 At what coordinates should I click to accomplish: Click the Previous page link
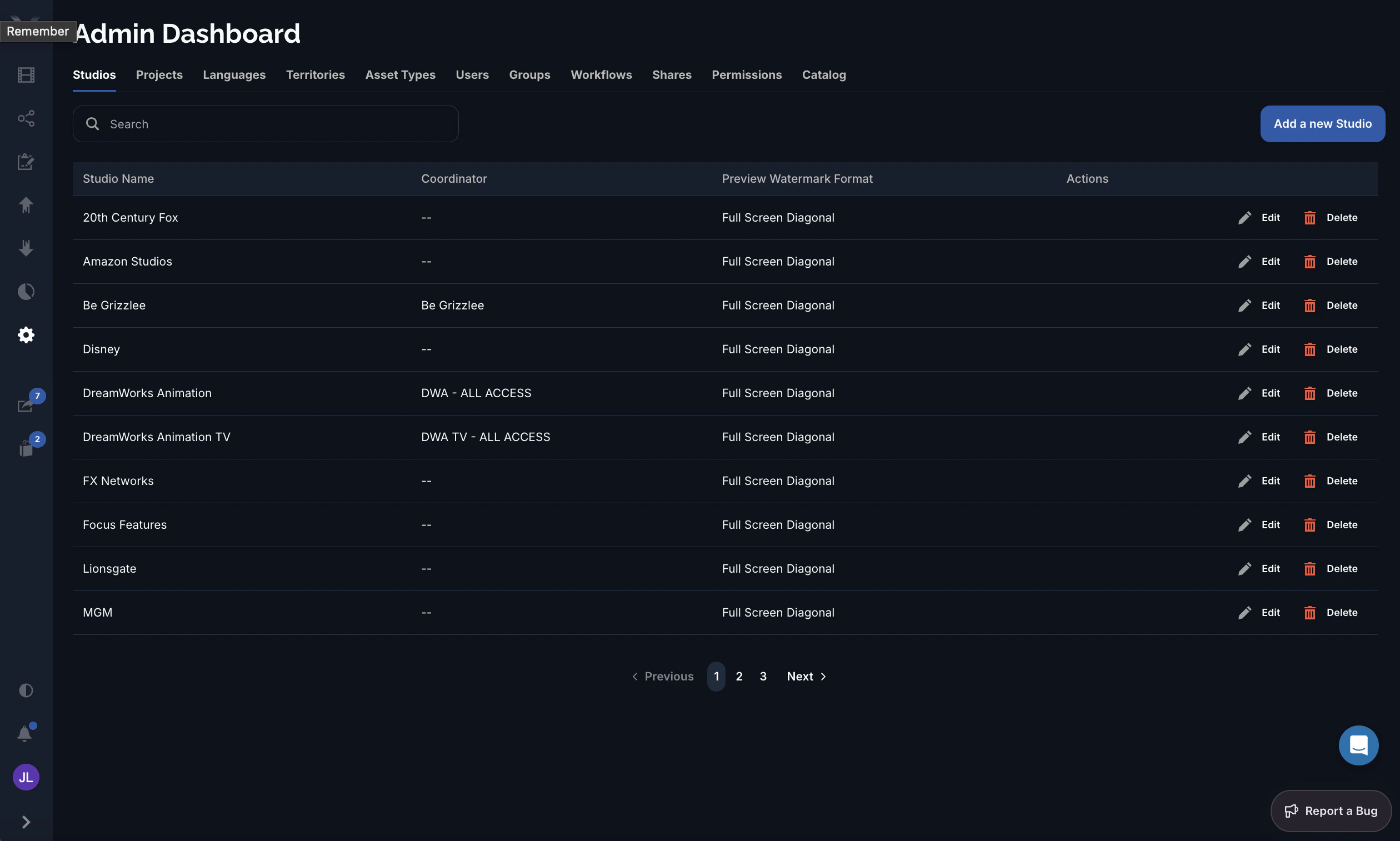(x=663, y=676)
